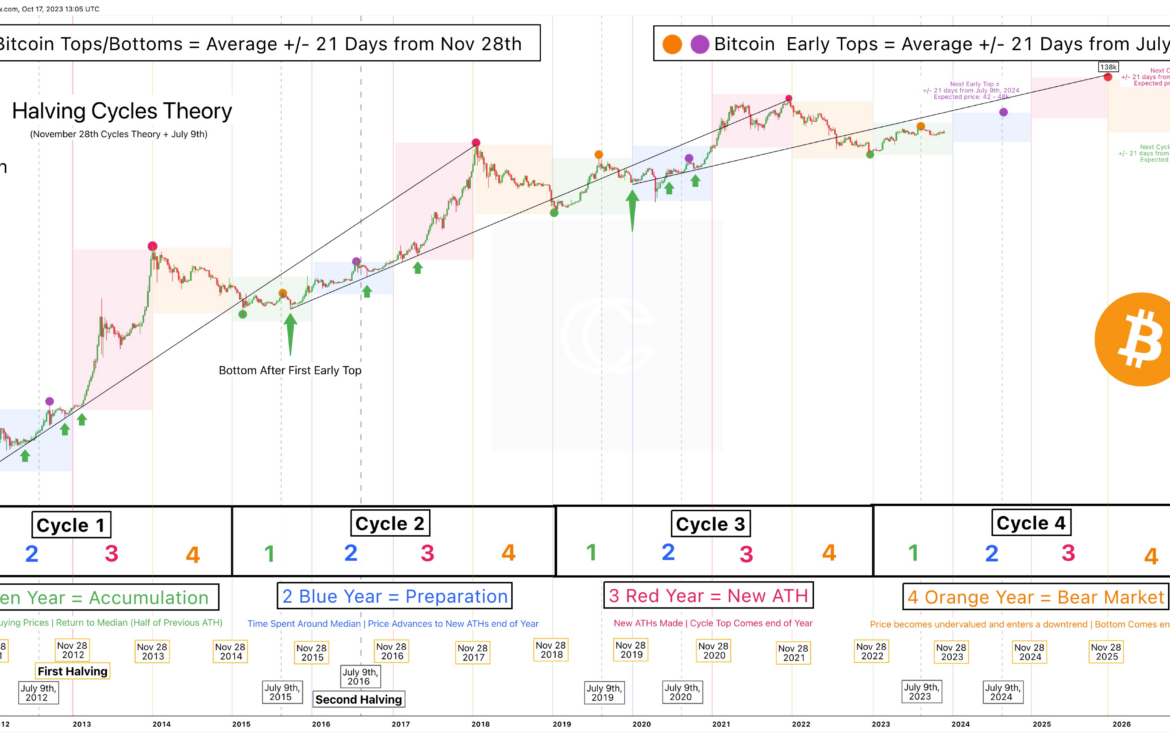Click the 'Nov 28 2015' date label

click(x=311, y=653)
